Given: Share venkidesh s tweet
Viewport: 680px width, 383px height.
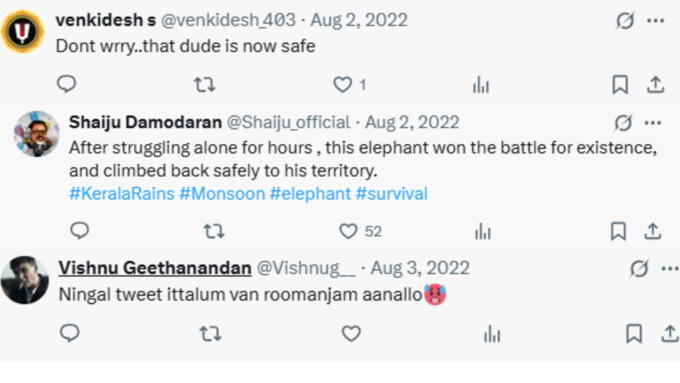Looking at the screenshot, I should [x=655, y=85].
